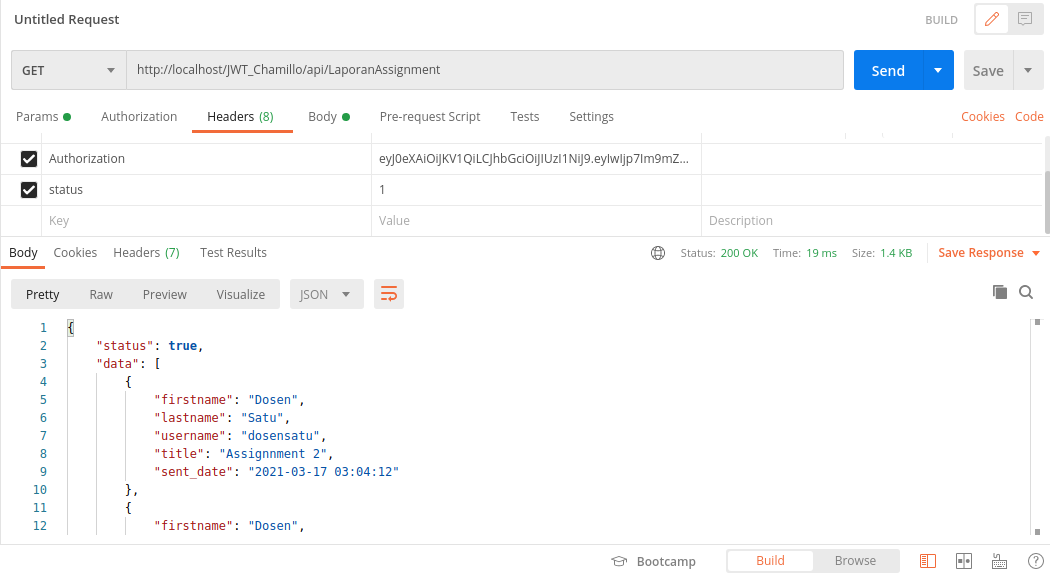Uncheck the Authorization header checkbox
The width and height of the screenshot is (1050, 574).
[29, 159]
